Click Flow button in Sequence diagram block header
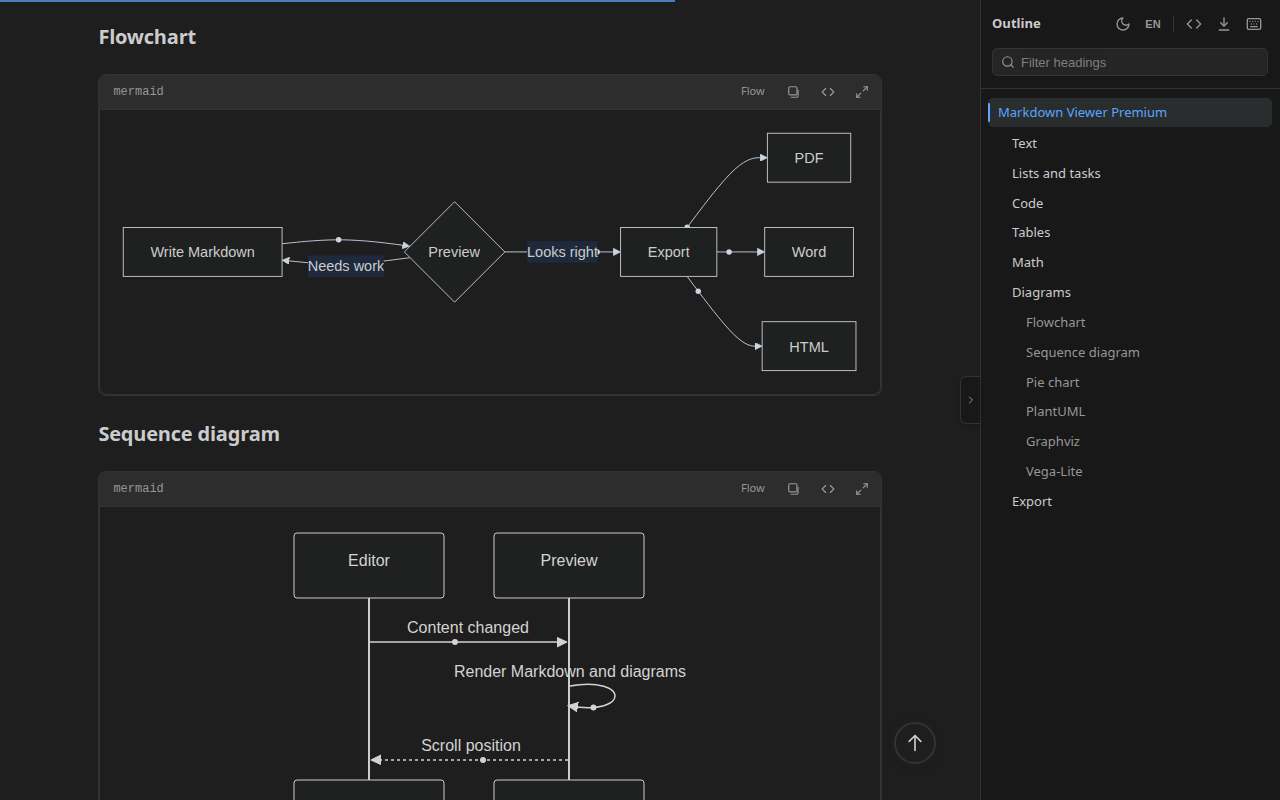 pos(753,489)
